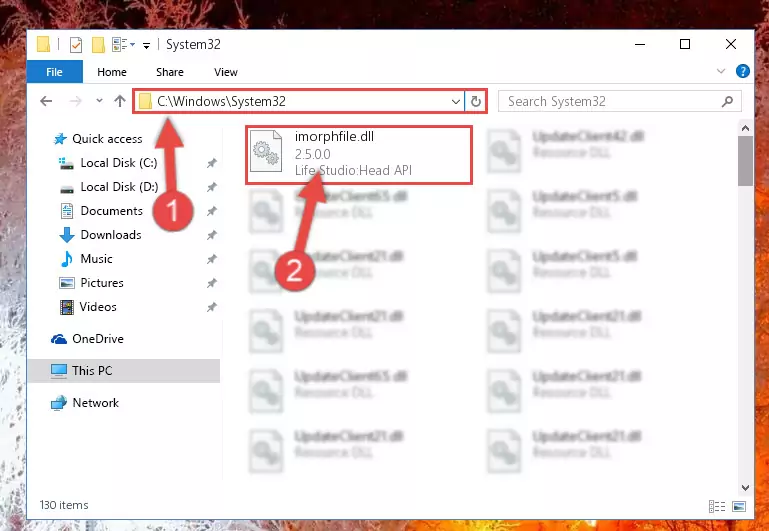Click the scrollbar down arrow

coord(745,488)
